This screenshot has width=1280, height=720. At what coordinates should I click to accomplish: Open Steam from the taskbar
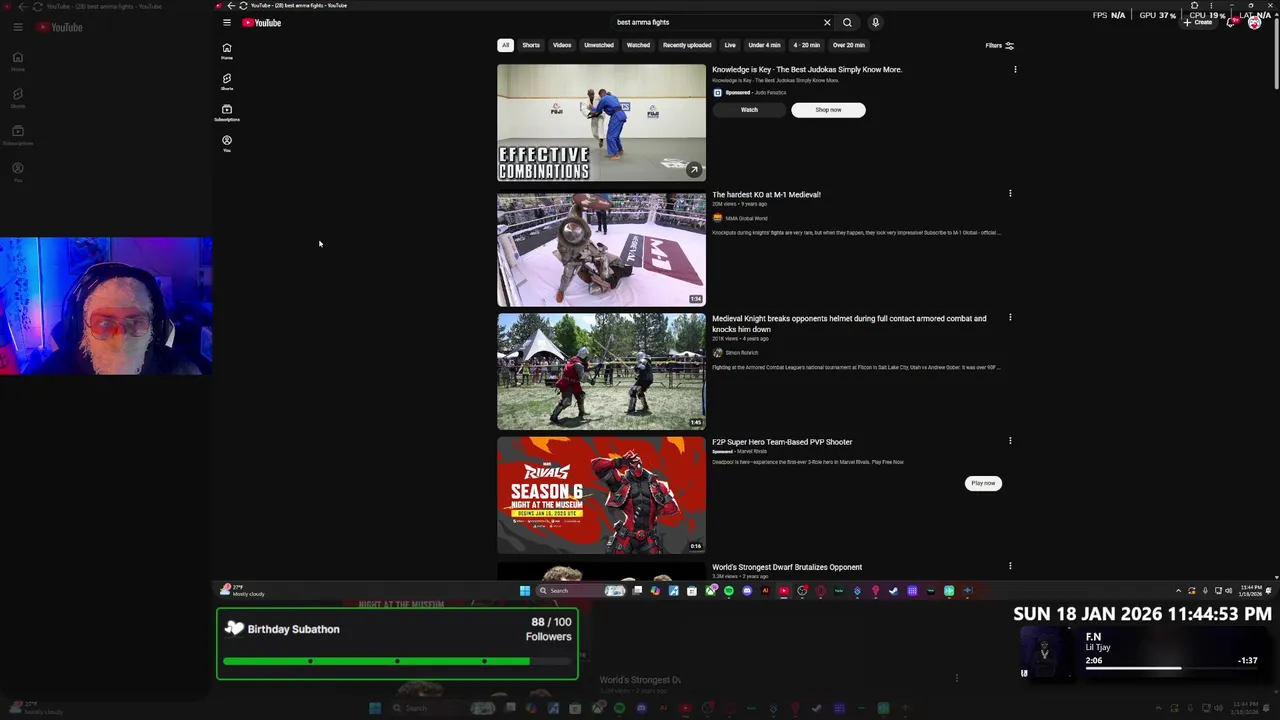(894, 591)
